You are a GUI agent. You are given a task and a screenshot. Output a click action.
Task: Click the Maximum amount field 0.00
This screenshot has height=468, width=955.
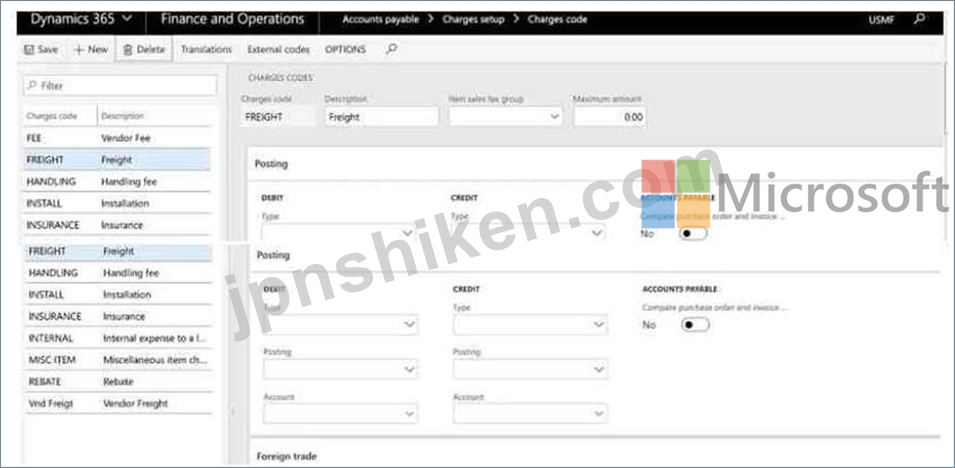point(610,117)
